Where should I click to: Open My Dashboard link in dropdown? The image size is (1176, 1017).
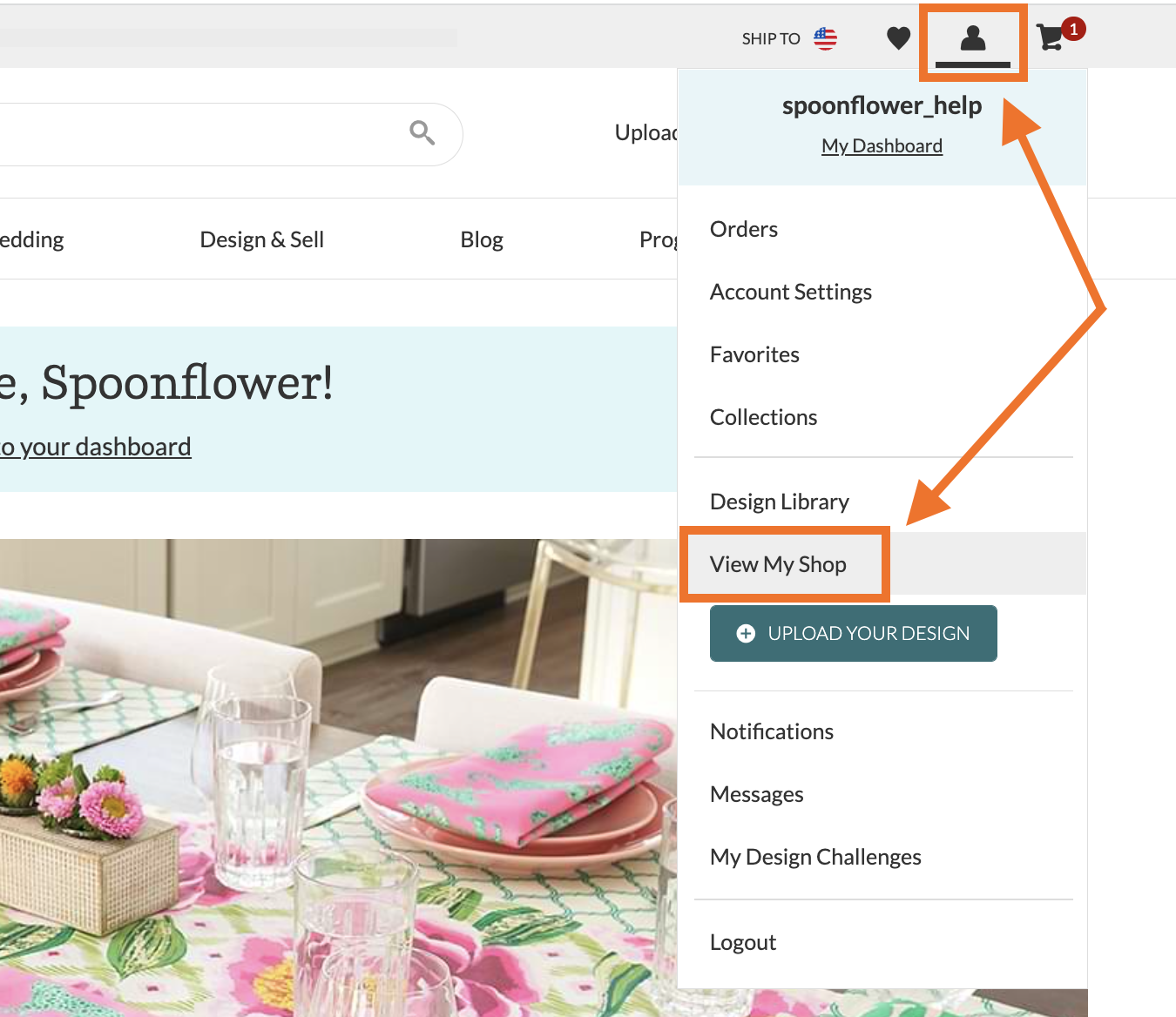[x=882, y=146]
